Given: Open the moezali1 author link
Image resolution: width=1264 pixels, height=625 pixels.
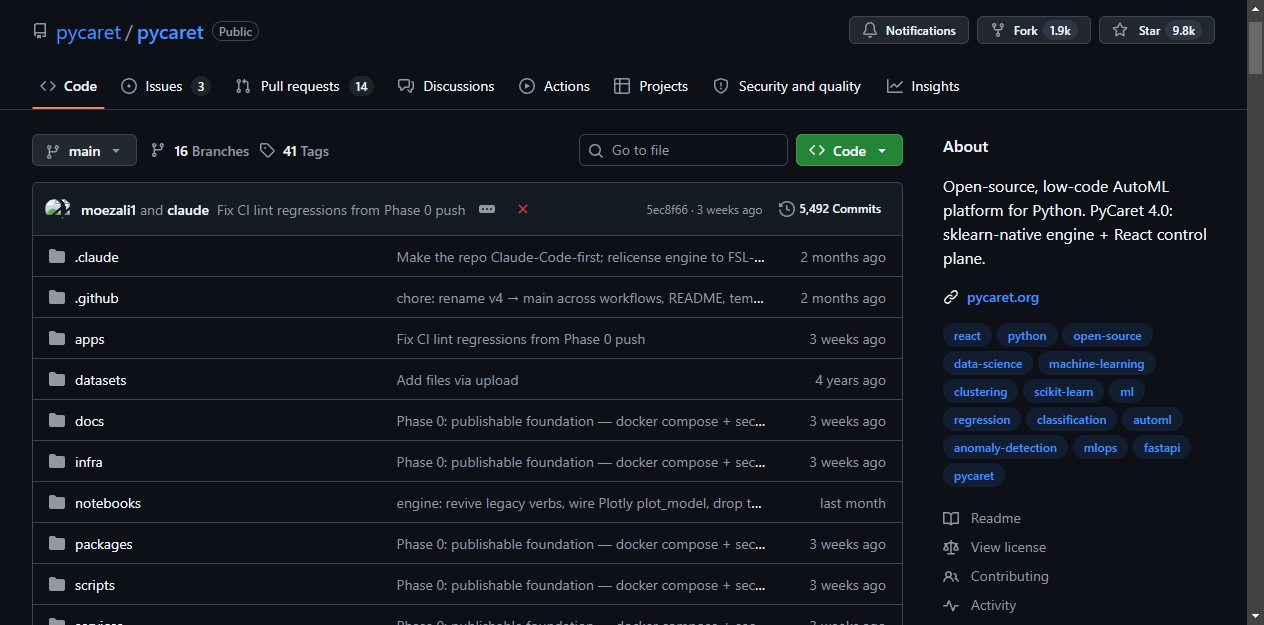Looking at the screenshot, I should point(108,210).
